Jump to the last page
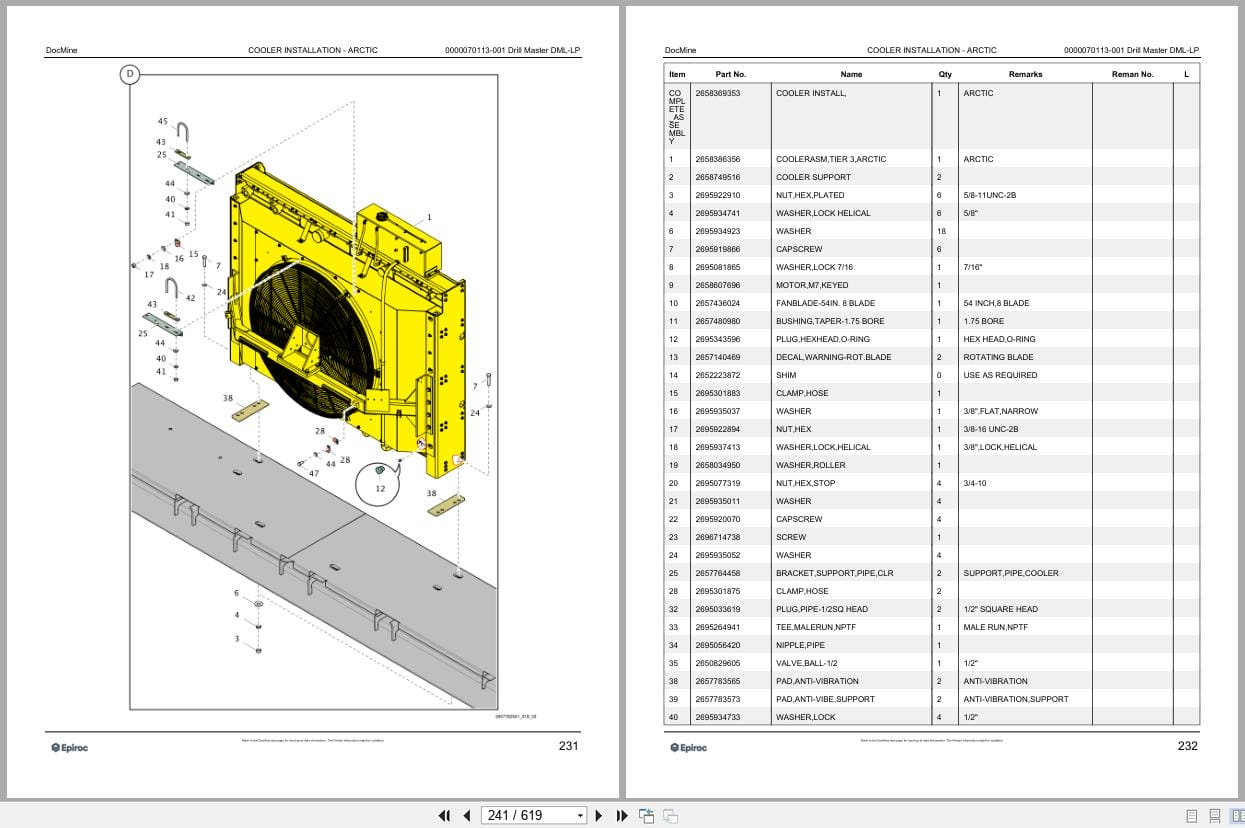The image size is (1245, 828). (x=622, y=815)
